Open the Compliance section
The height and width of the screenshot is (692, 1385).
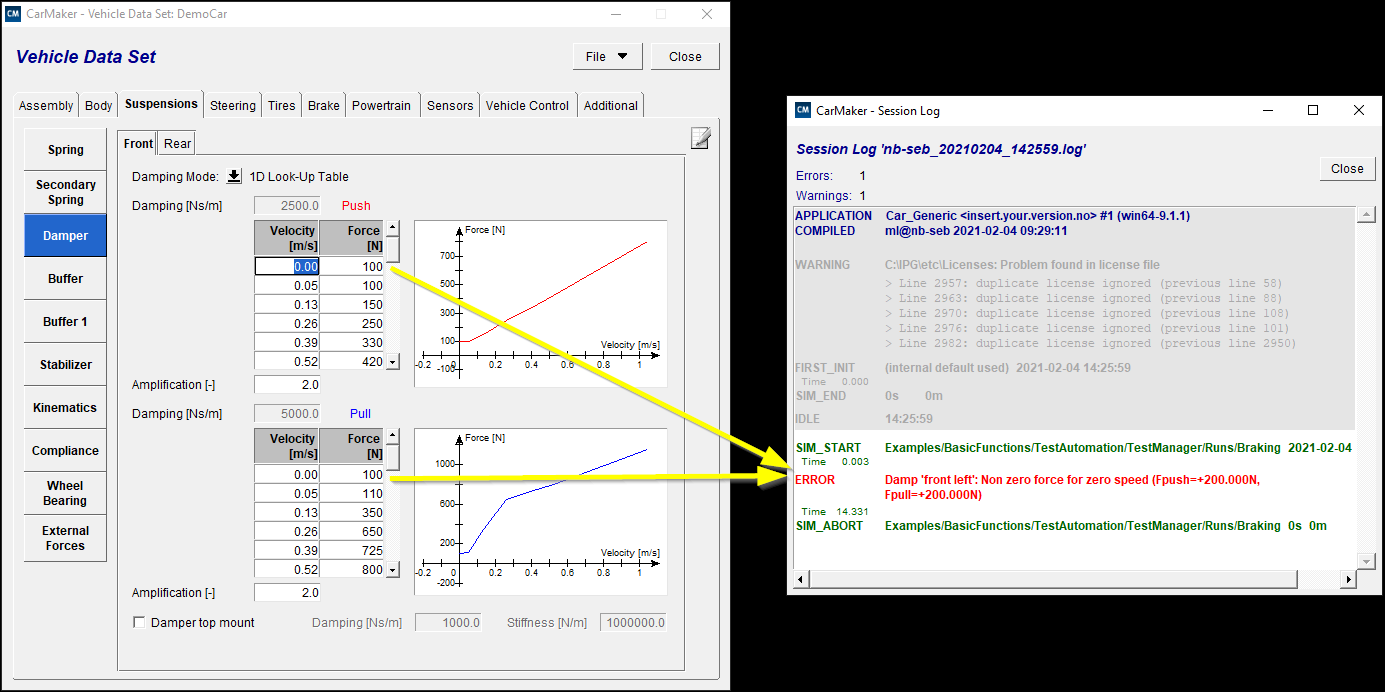point(65,451)
